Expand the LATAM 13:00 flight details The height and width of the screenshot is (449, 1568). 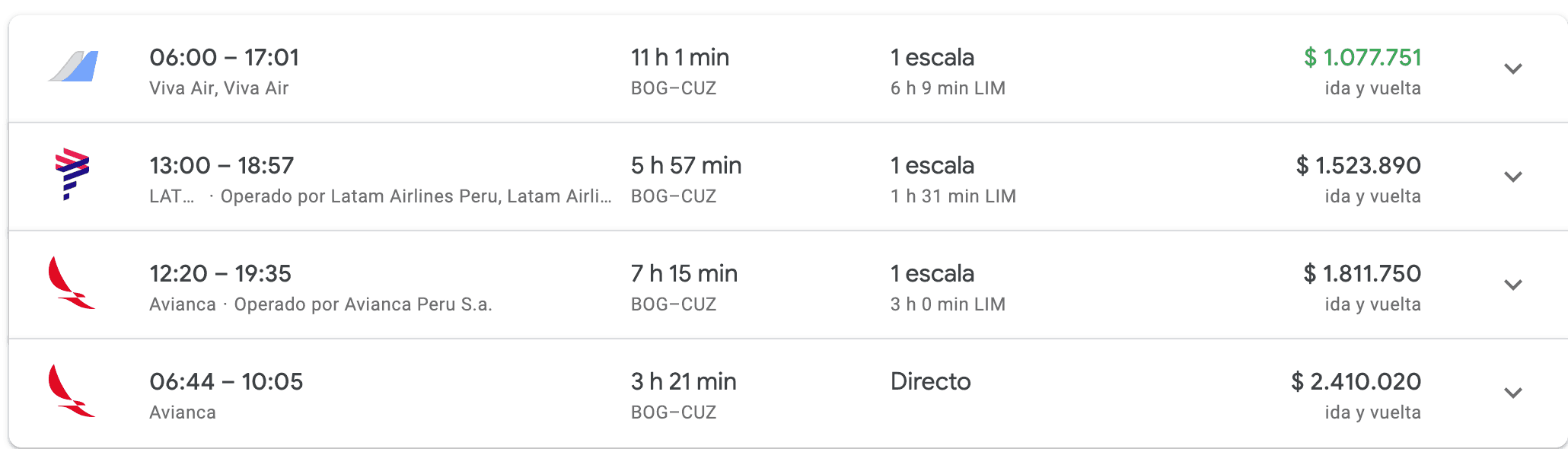pos(1512,177)
